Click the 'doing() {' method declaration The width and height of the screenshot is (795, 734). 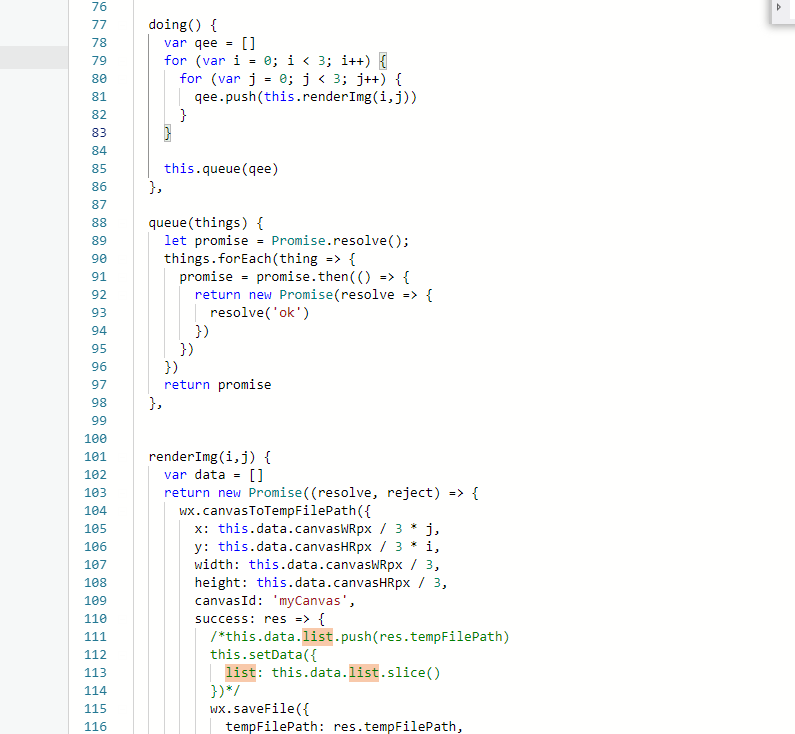(x=183, y=25)
